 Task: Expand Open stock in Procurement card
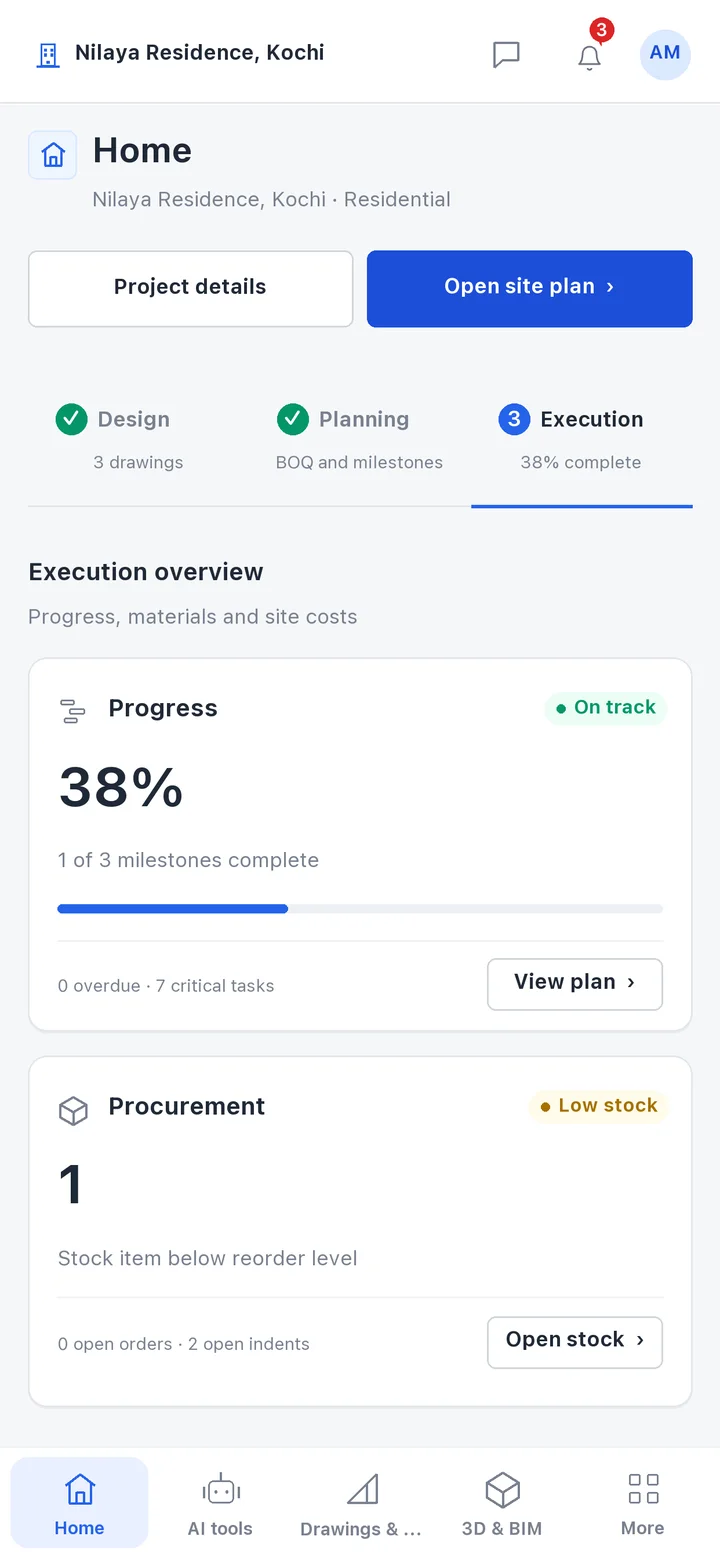pos(574,1341)
